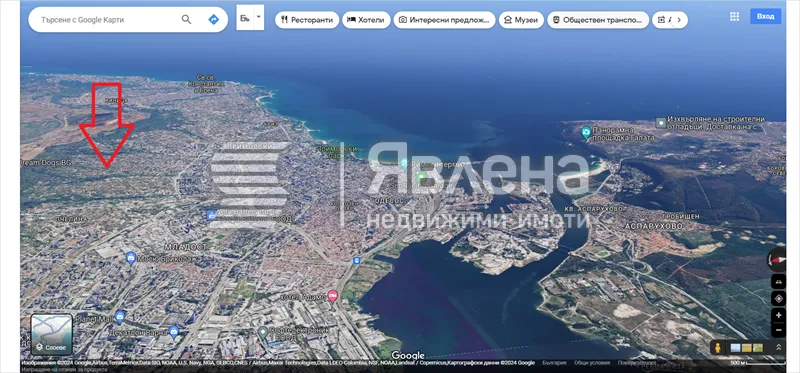
Task: Show my location with the target icon
Action: pos(779,299)
